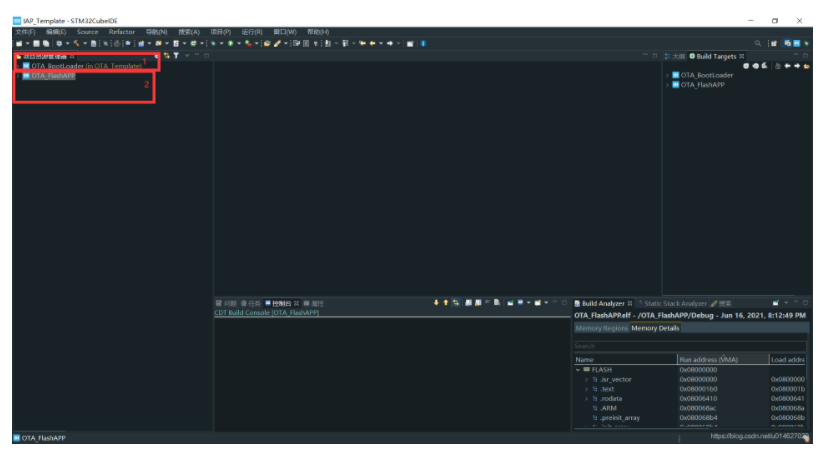
Task: Expand OTA_BootLoader in Build Targets panel
Action: pos(667,75)
